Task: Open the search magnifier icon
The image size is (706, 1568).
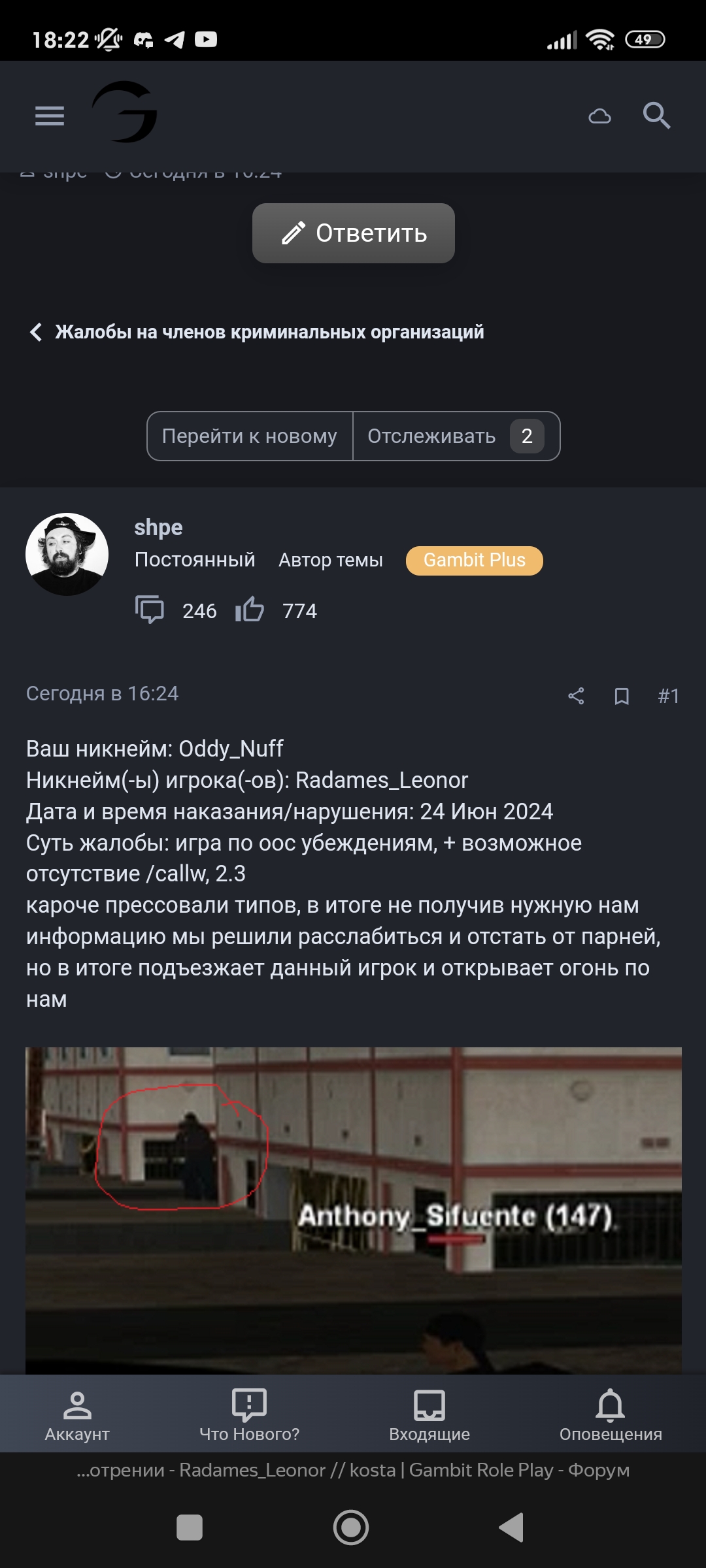Action: 656,116
